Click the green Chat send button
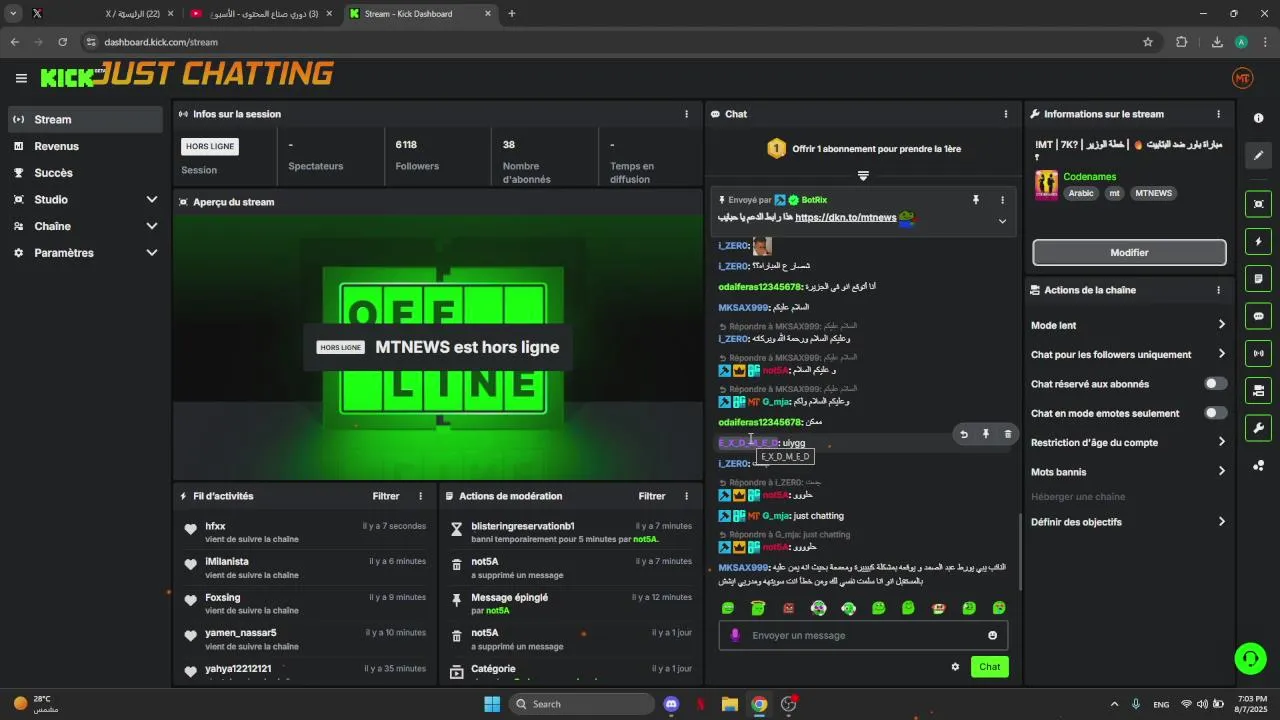Viewport: 1280px width, 720px height. (989, 667)
